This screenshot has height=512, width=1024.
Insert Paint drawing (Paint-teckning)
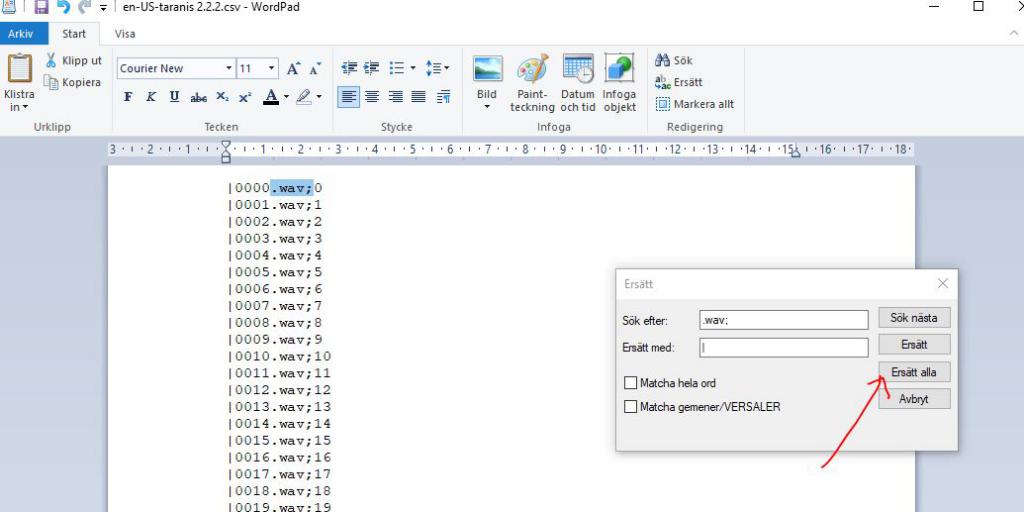(x=532, y=82)
